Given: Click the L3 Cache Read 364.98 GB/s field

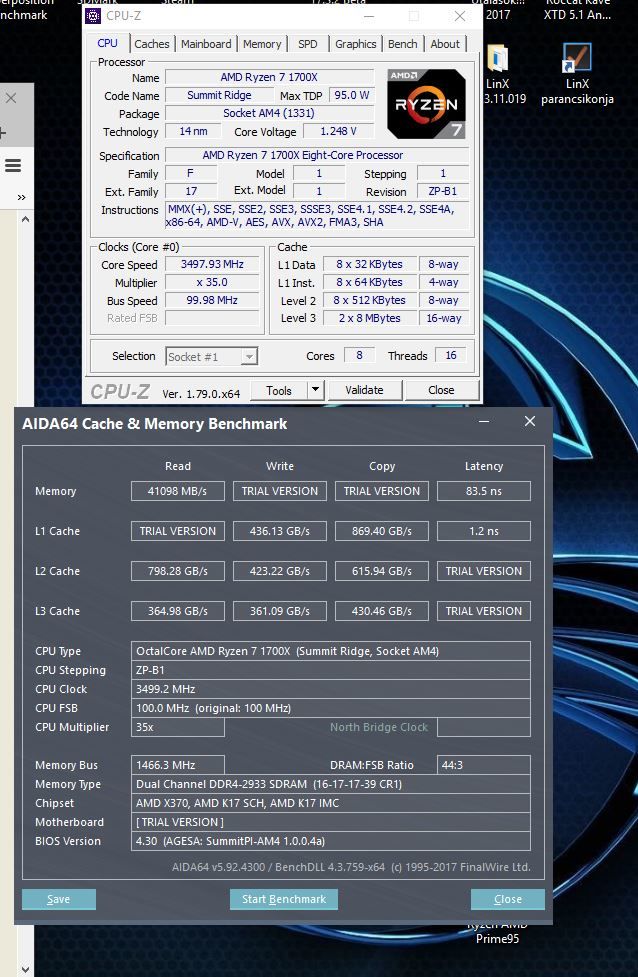Looking at the screenshot, I should tap(178, 611).
